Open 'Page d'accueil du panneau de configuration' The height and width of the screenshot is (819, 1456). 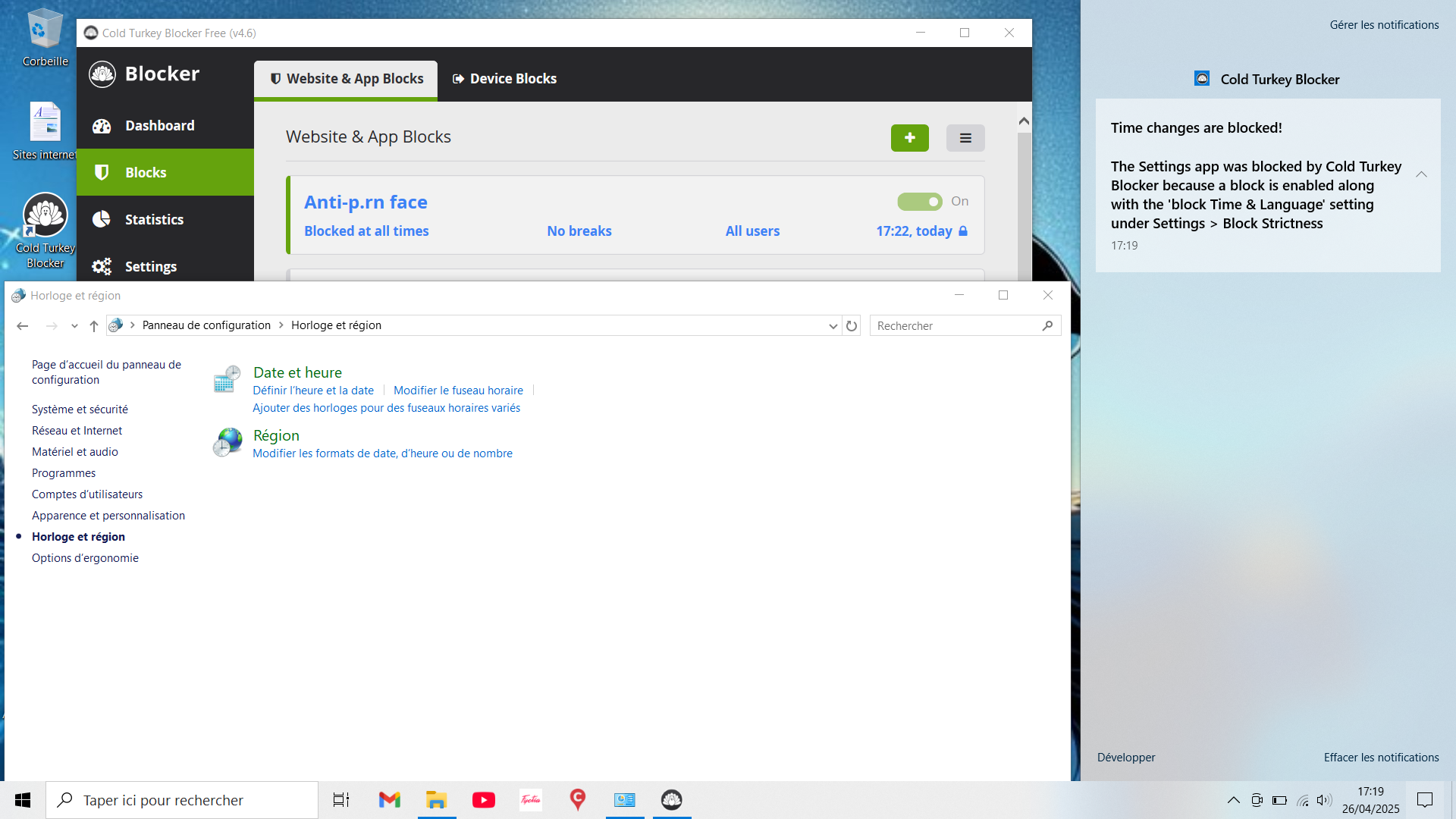coord(106,372)
